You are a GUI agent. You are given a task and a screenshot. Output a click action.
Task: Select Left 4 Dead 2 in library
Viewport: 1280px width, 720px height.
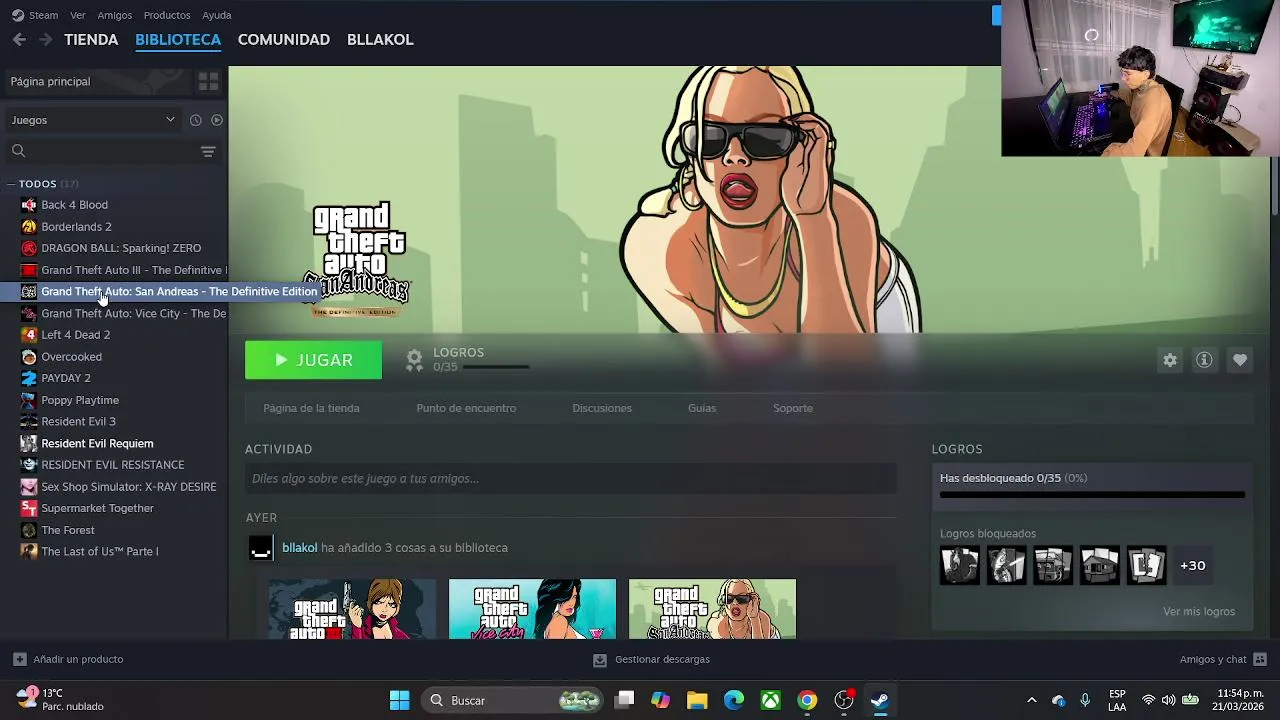(x=76, y=335)
